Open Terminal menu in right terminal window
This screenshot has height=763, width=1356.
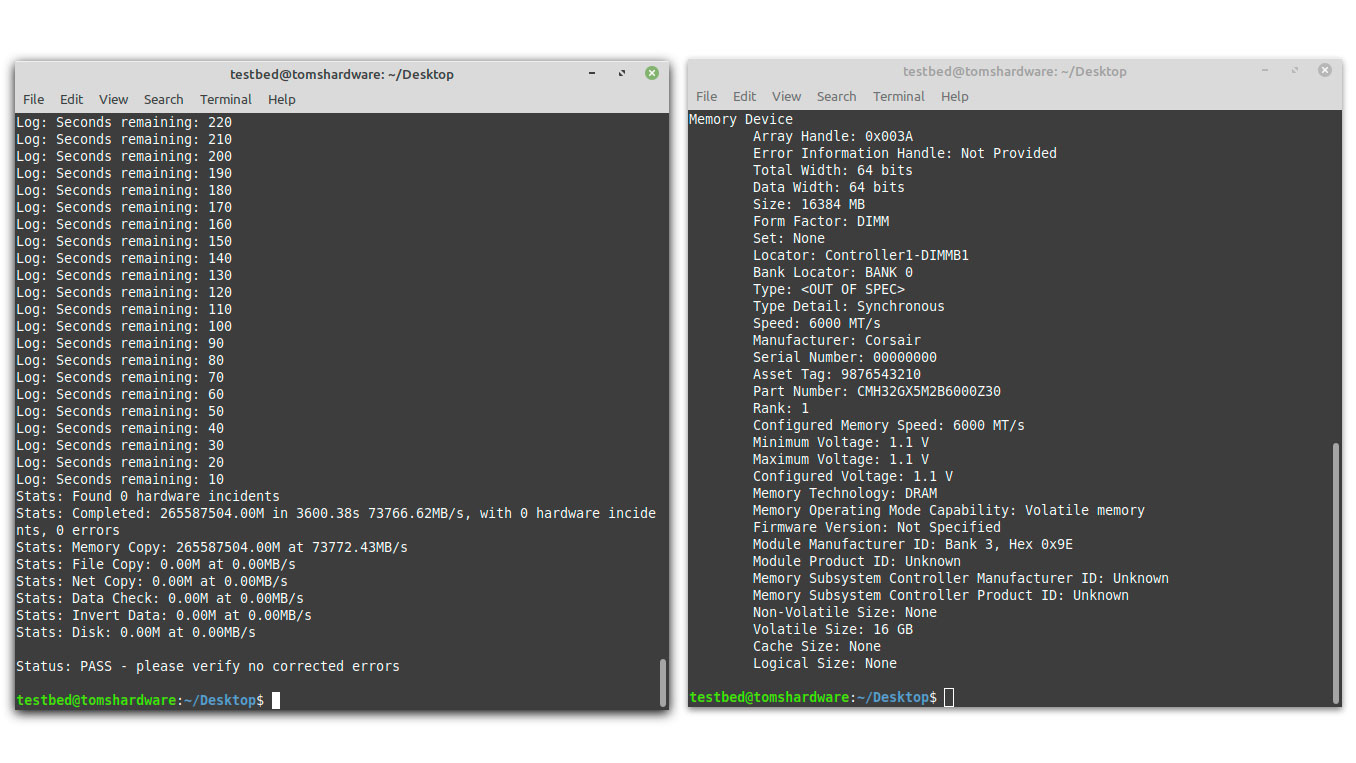click(x=898, y=96)
